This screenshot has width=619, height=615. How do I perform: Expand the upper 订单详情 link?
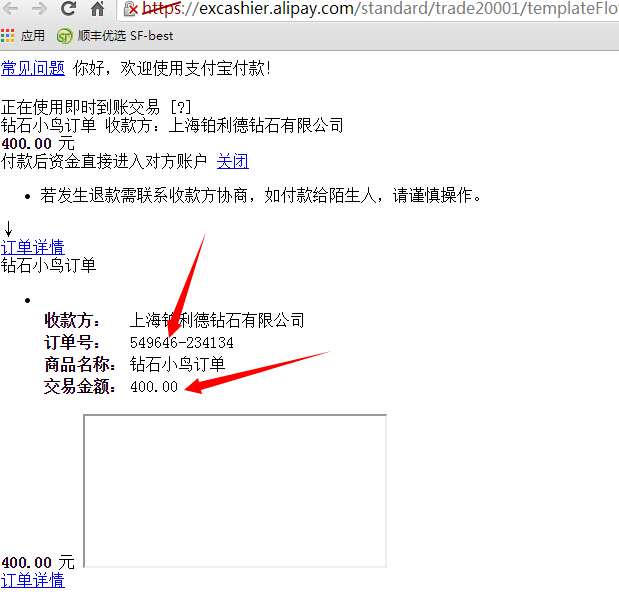click(x=33, y=248)
